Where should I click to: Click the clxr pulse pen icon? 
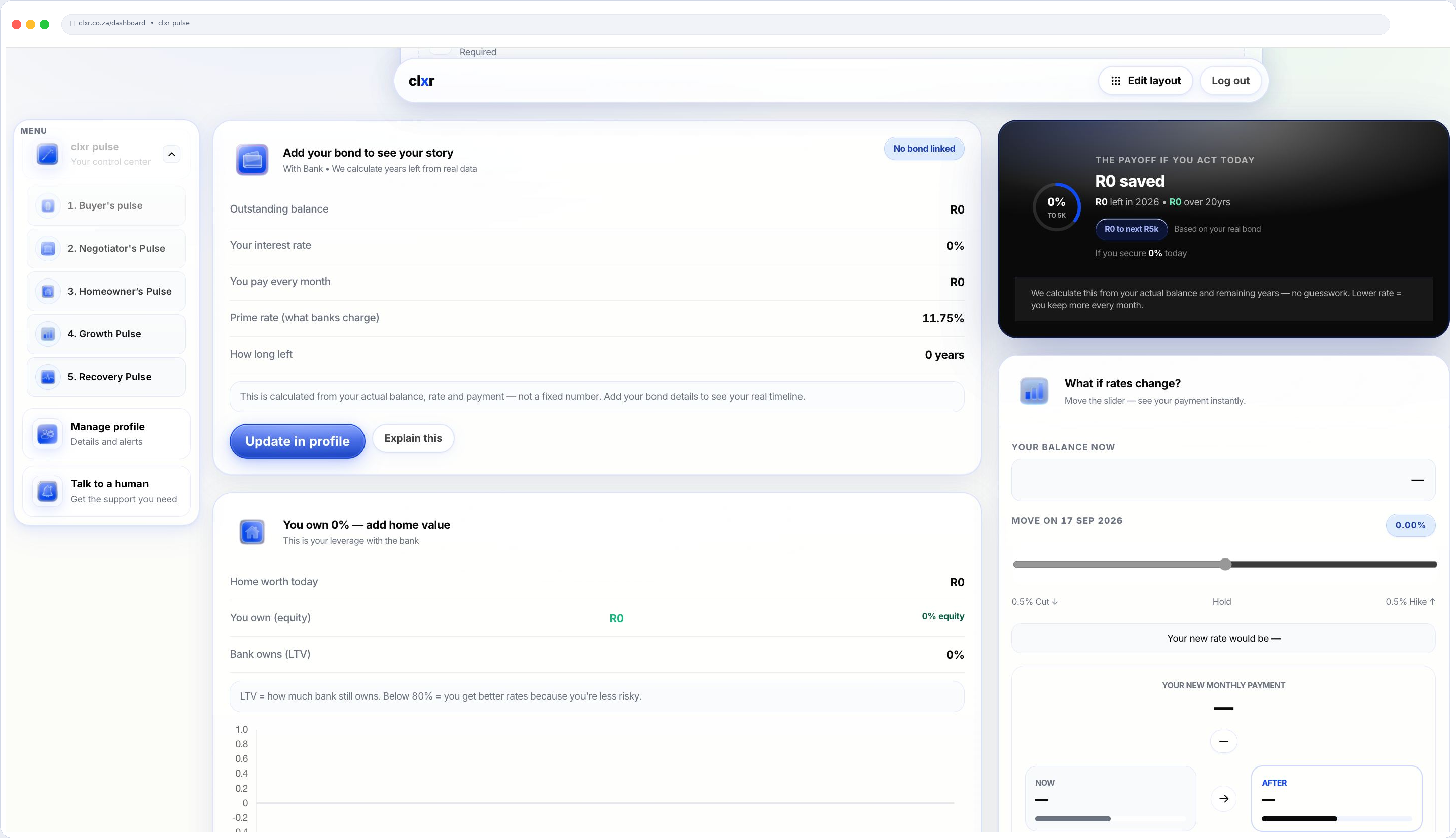click(x=47, y=154)
